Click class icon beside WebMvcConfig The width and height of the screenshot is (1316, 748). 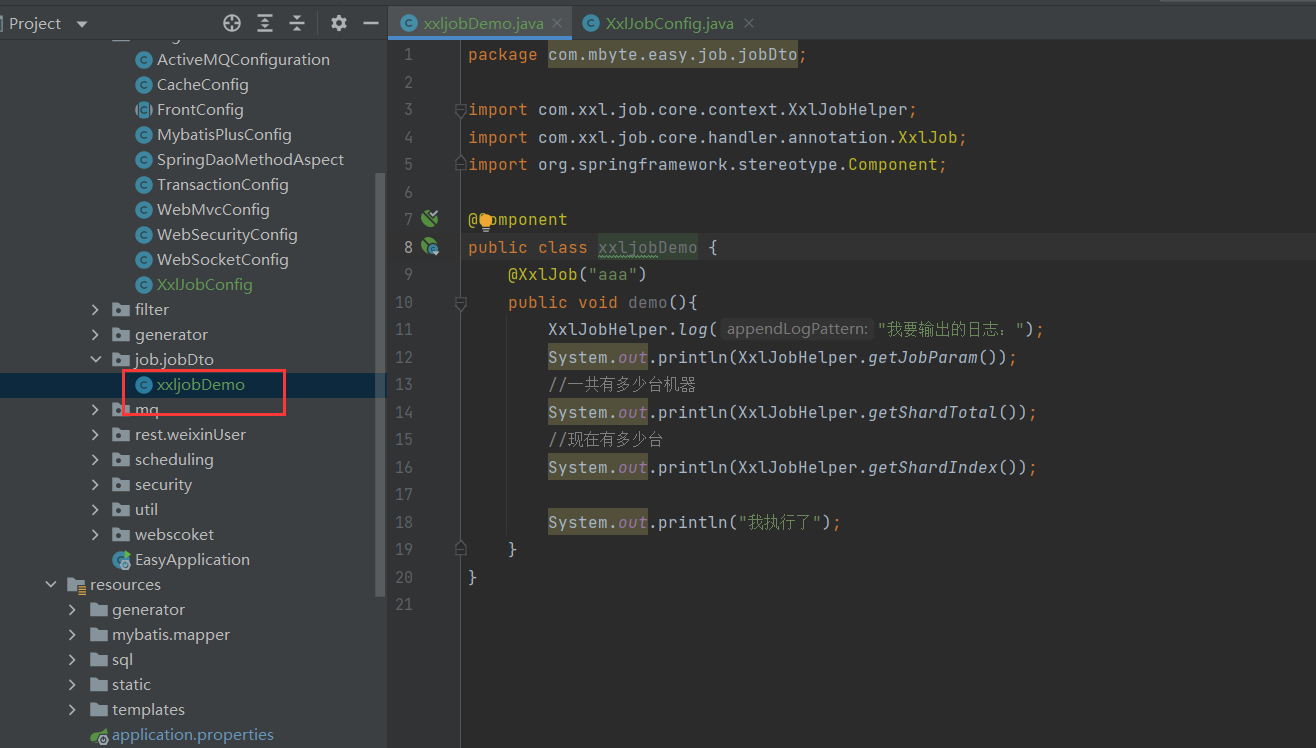pyautogui.click(x=143, y=210)
